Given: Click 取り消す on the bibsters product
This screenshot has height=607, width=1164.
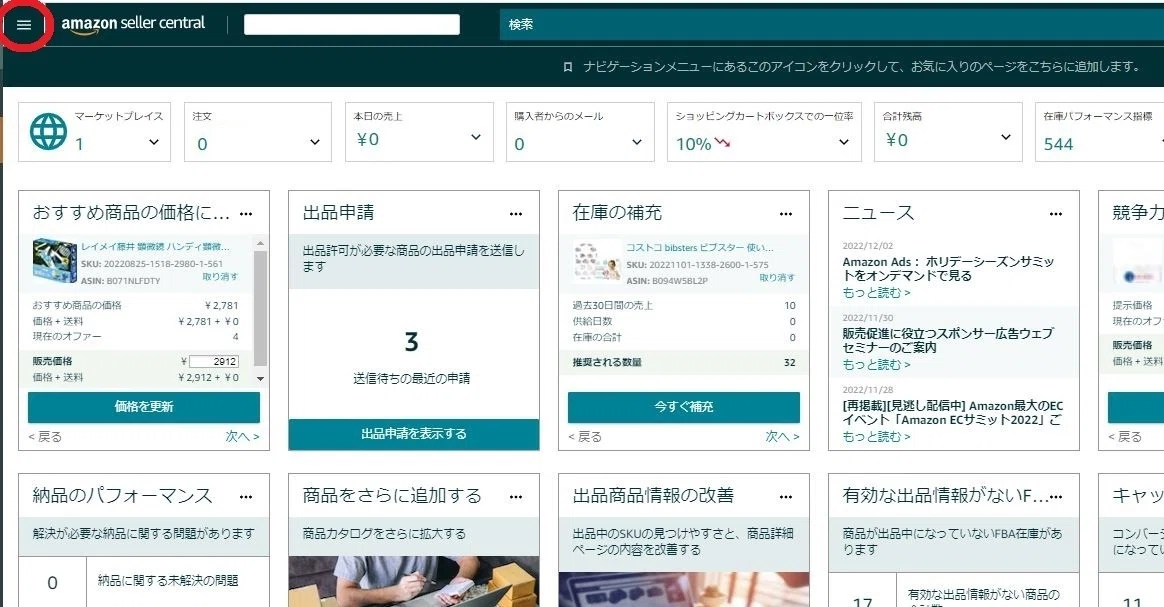Looking at the screenshot, I should tap(776, 278).
